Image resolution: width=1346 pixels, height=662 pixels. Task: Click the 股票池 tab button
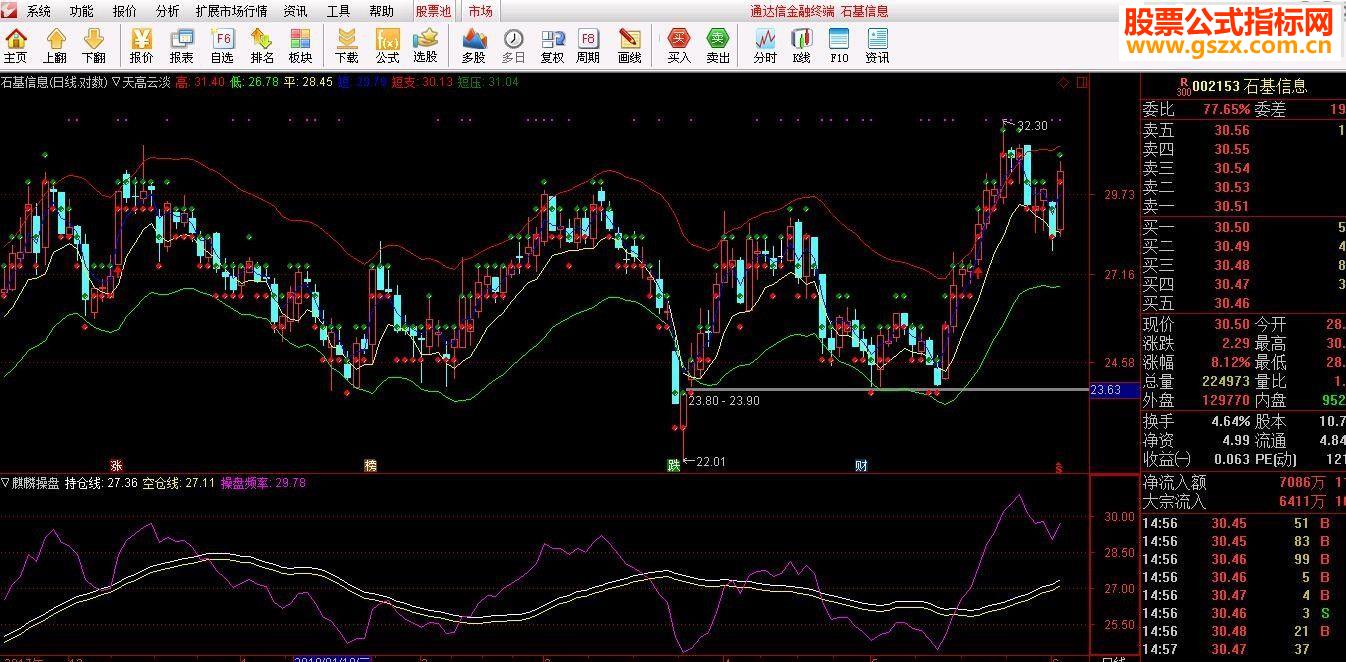click(433, 11)
